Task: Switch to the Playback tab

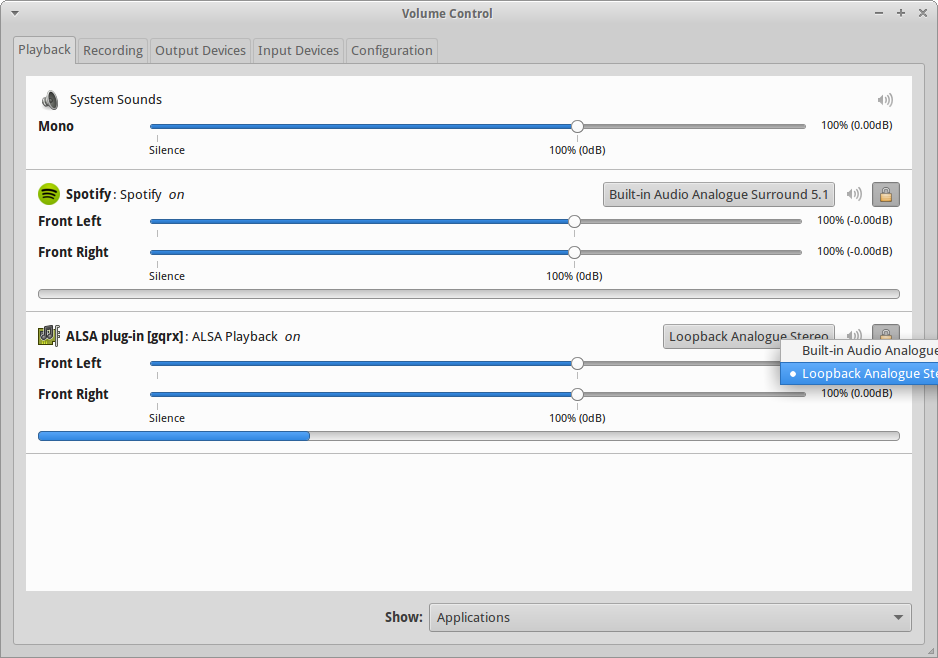Action: (x=44, y=50)
